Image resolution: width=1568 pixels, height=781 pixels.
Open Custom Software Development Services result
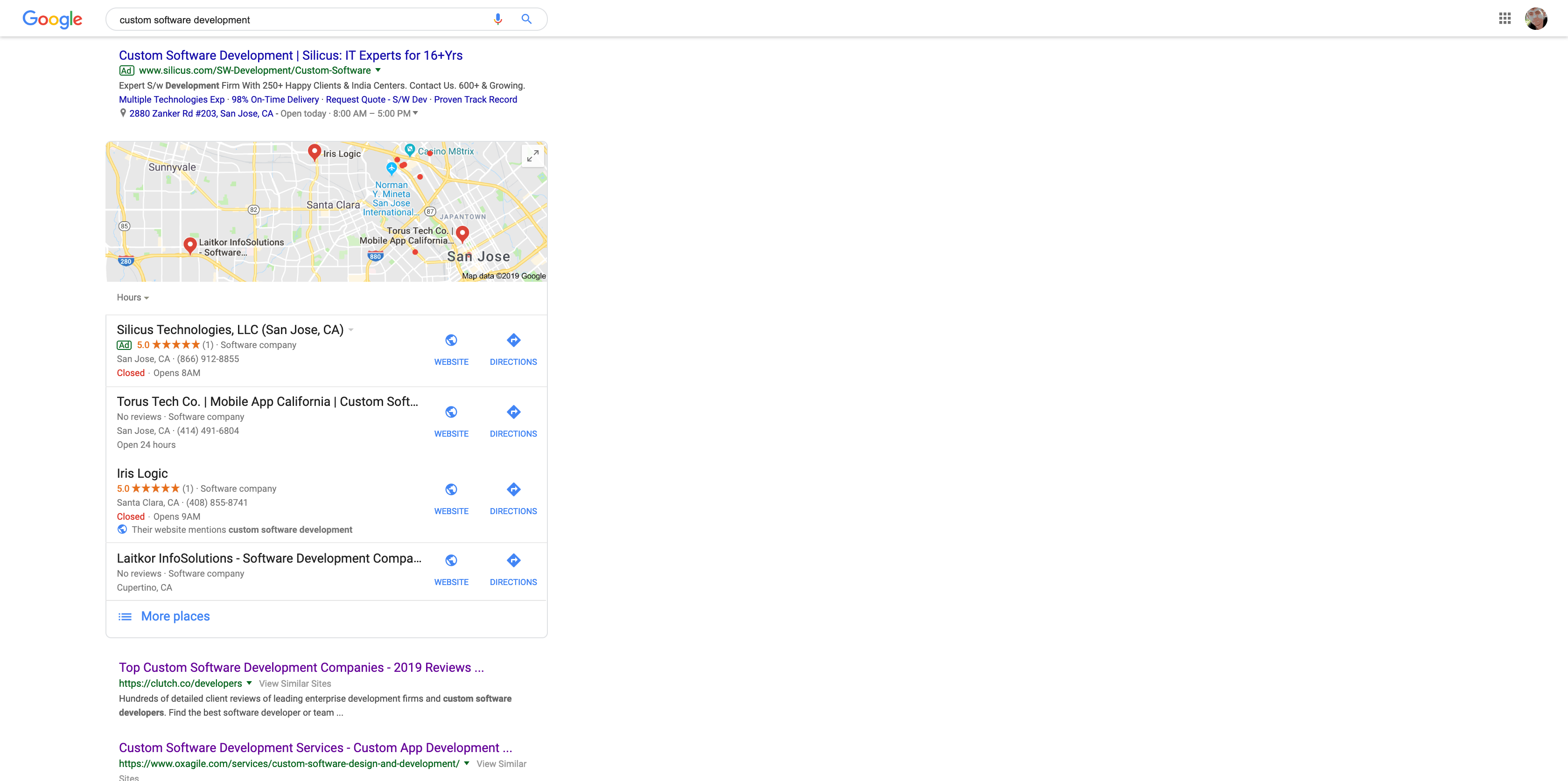(x=315, y=748)
